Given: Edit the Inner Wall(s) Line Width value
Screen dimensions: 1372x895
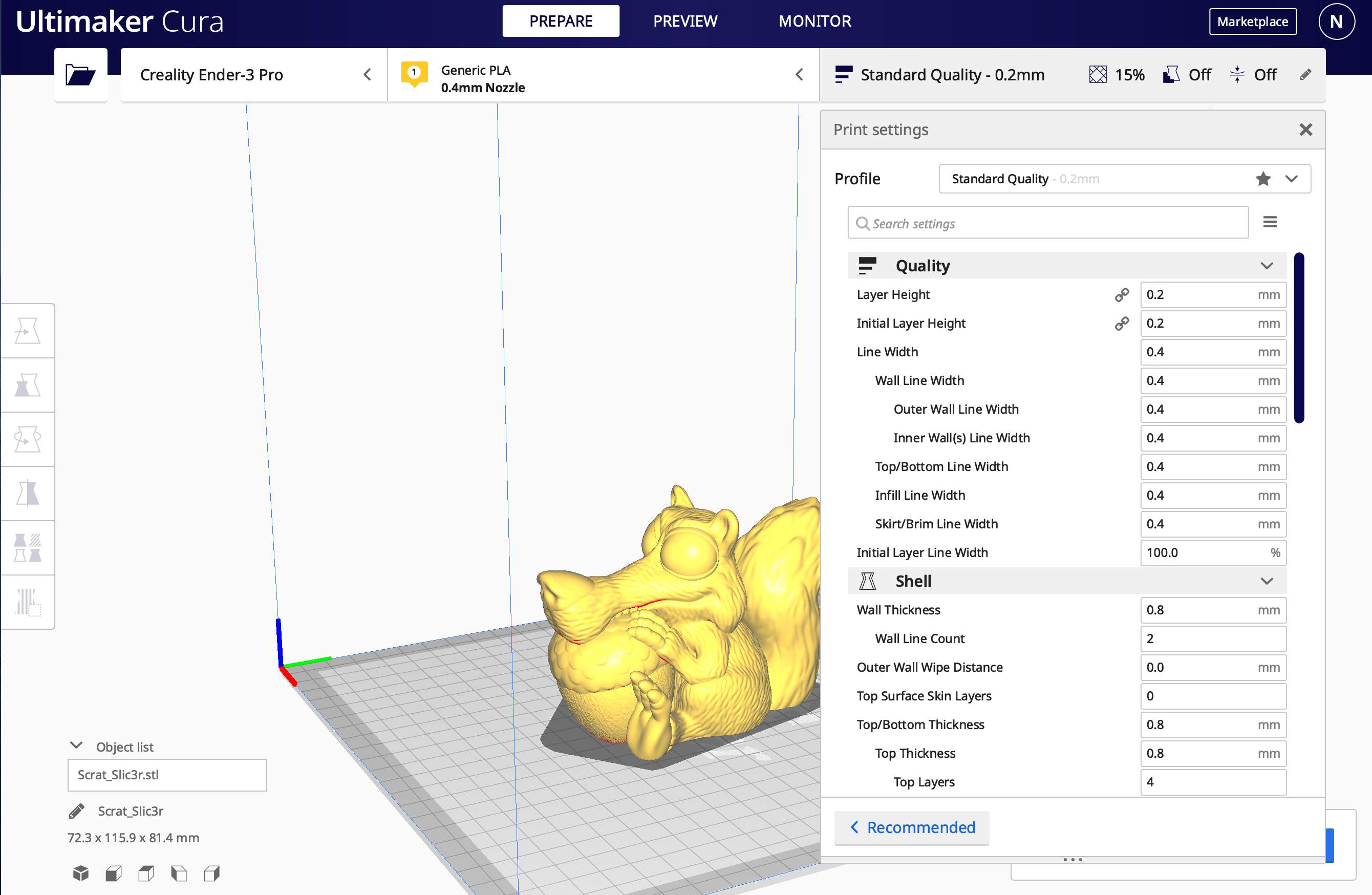Looking at the screenshot, I should click(1213, 438).
